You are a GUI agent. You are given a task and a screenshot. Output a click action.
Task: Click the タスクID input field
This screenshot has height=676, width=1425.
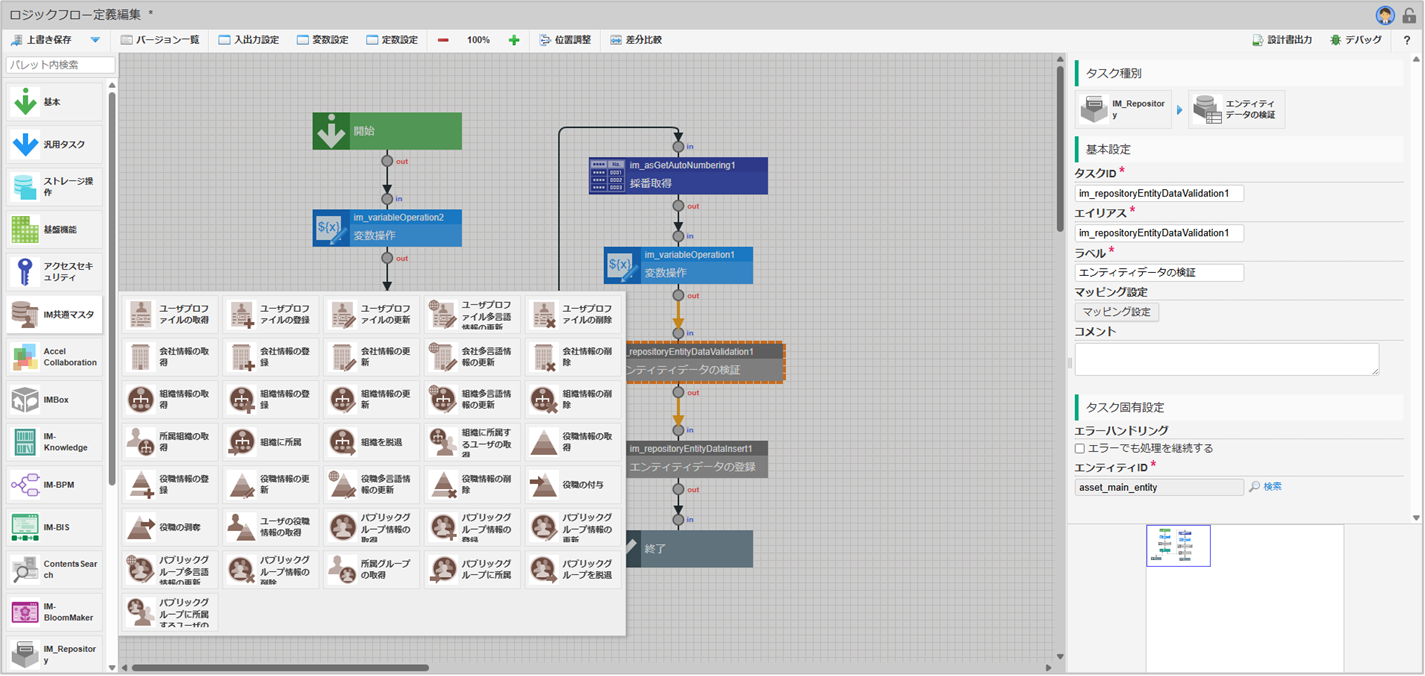(1159, 193)
